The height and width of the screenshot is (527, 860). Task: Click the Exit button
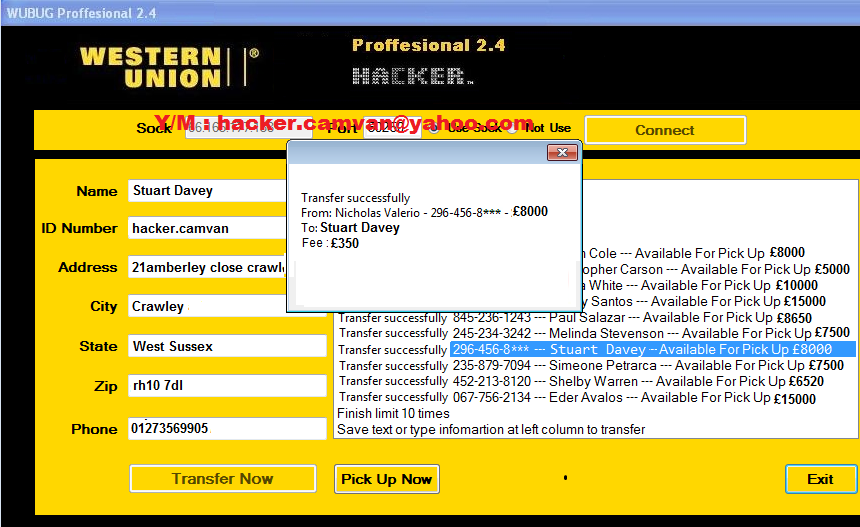821,479
